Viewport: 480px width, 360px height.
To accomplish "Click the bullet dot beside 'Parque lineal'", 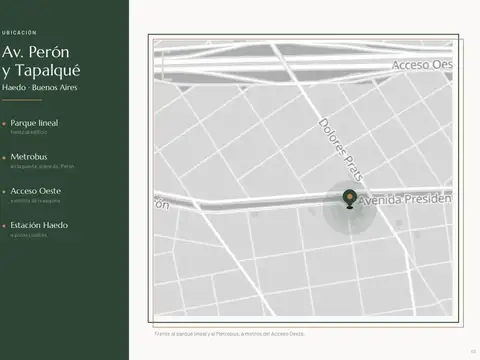I will [x=4, y=124].
